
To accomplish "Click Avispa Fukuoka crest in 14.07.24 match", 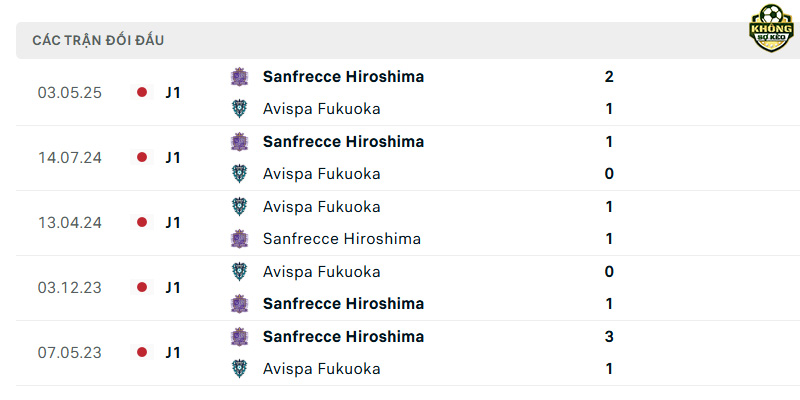I will [x=239, y=173].
